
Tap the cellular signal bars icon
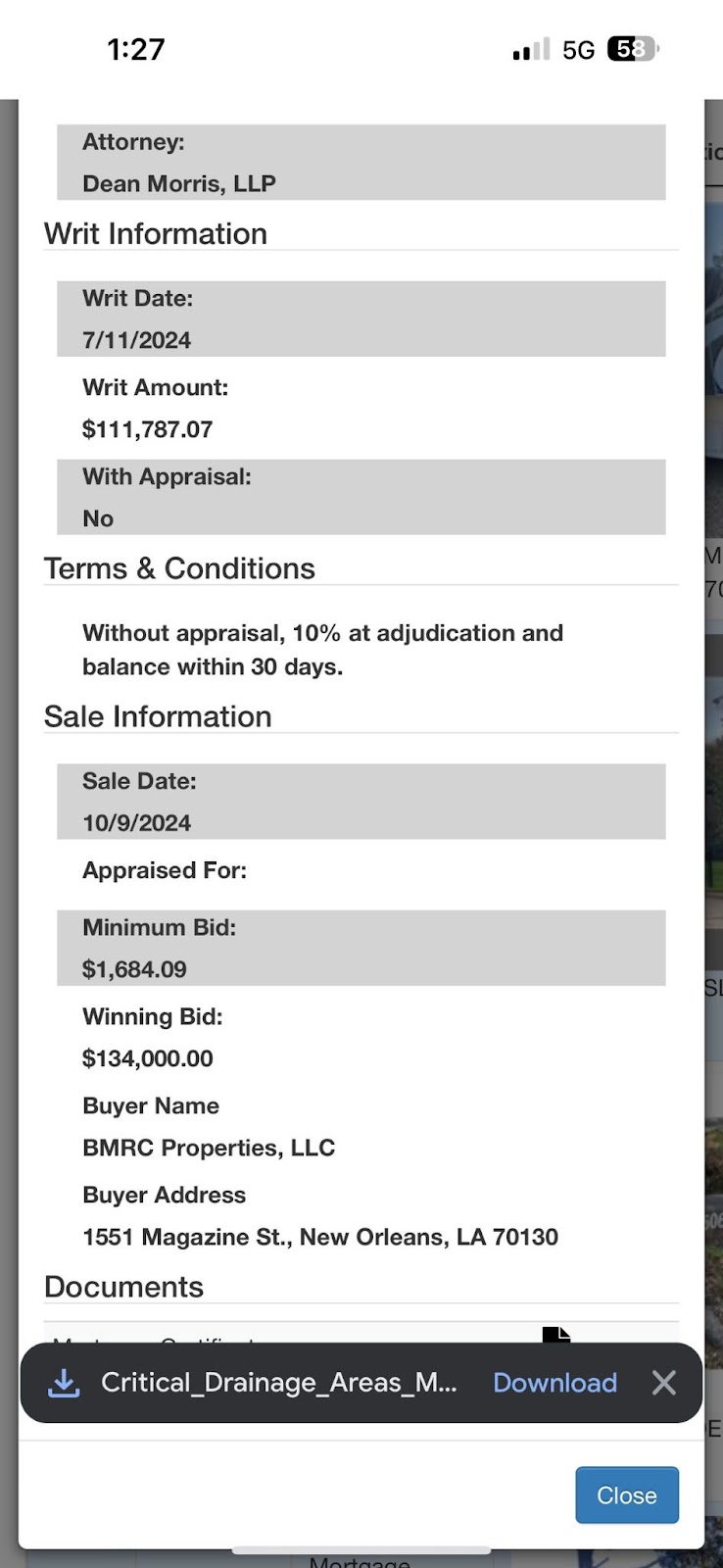click(x=530, y=50)
